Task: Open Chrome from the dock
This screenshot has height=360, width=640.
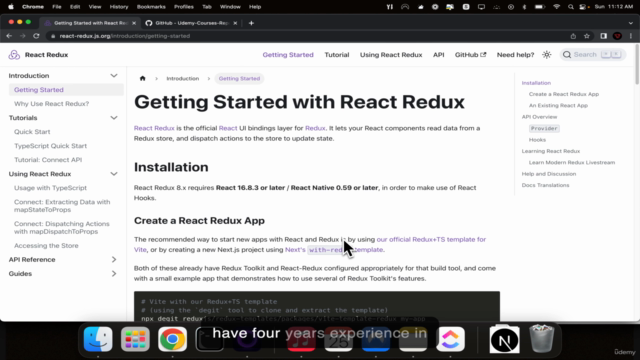Action: click(x=172, y=339)
